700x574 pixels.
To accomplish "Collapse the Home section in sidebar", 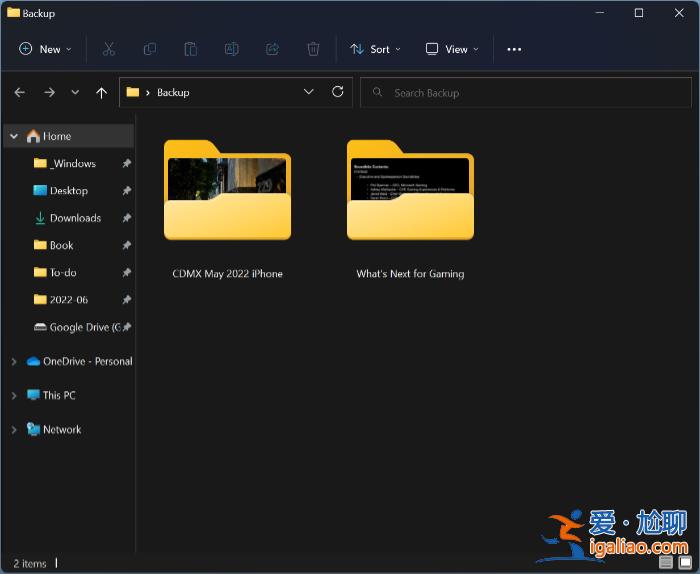I will pos(14,136).
